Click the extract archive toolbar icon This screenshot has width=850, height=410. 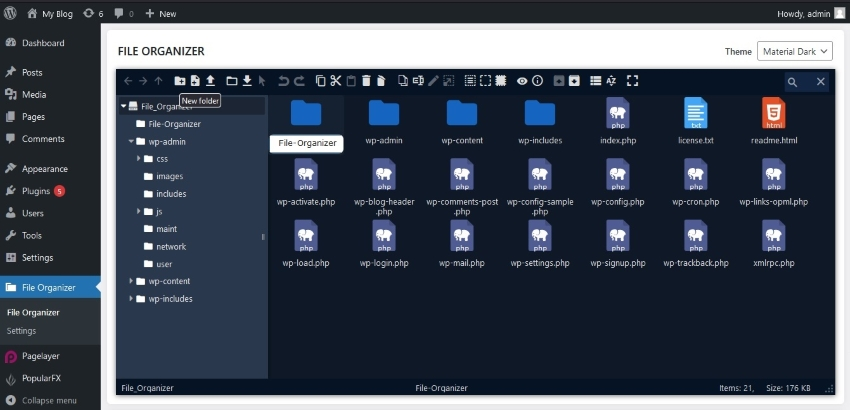coord(559,81)
